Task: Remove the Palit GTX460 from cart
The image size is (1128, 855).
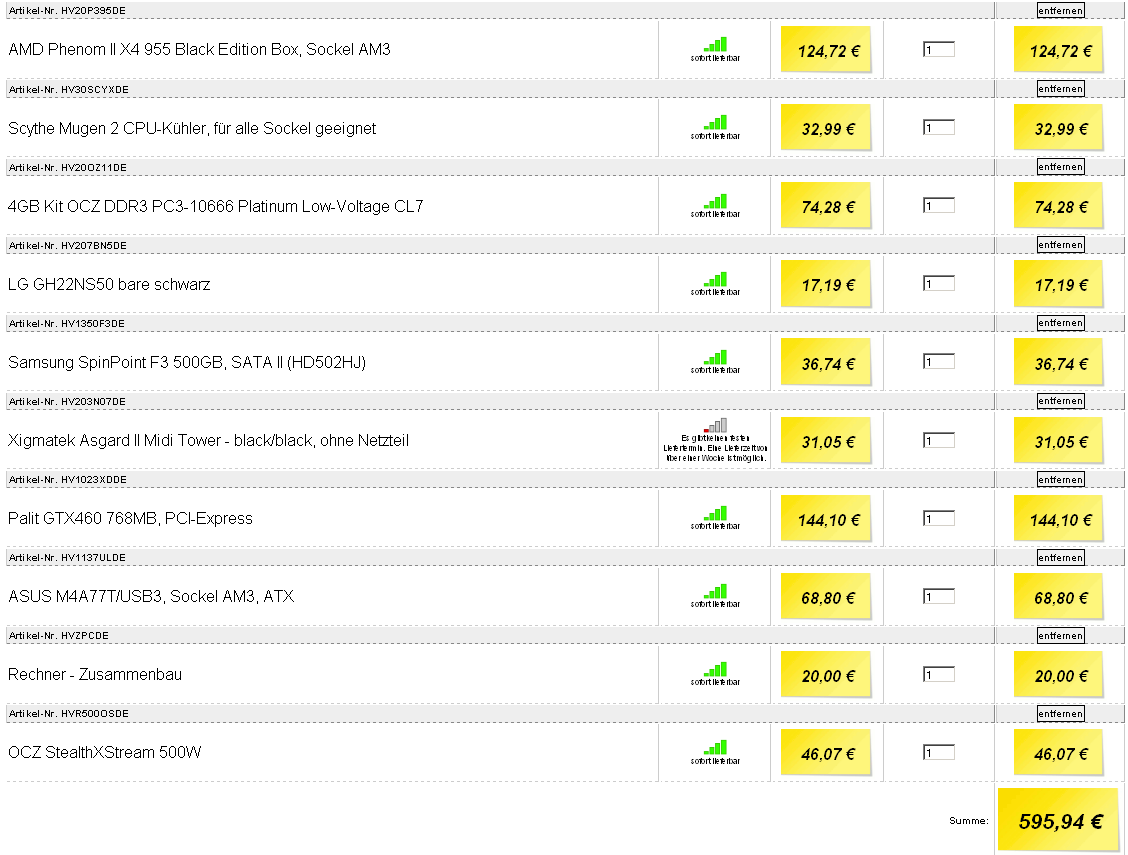Action: click(x=1060, y=480)
